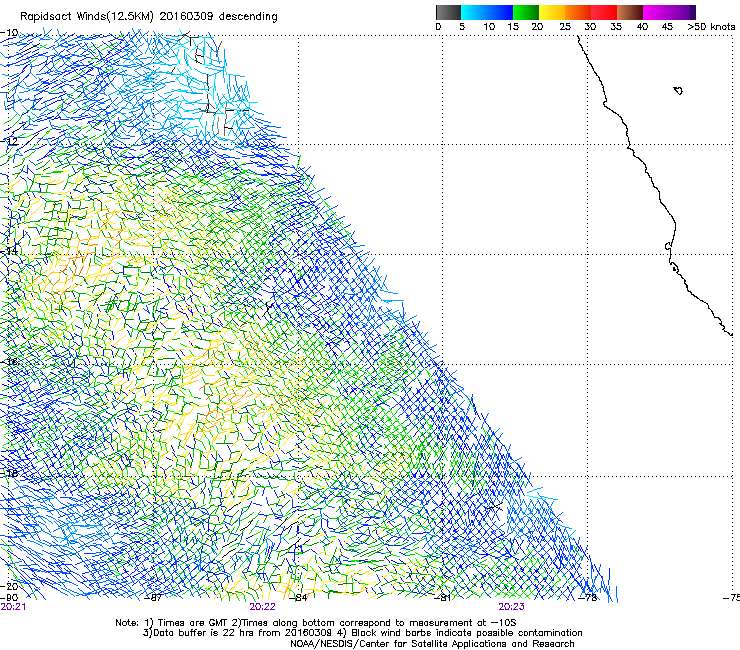740x650 pixels.
Task: Click the brown 35-40 knots color segment
Action: coord(630,12)
